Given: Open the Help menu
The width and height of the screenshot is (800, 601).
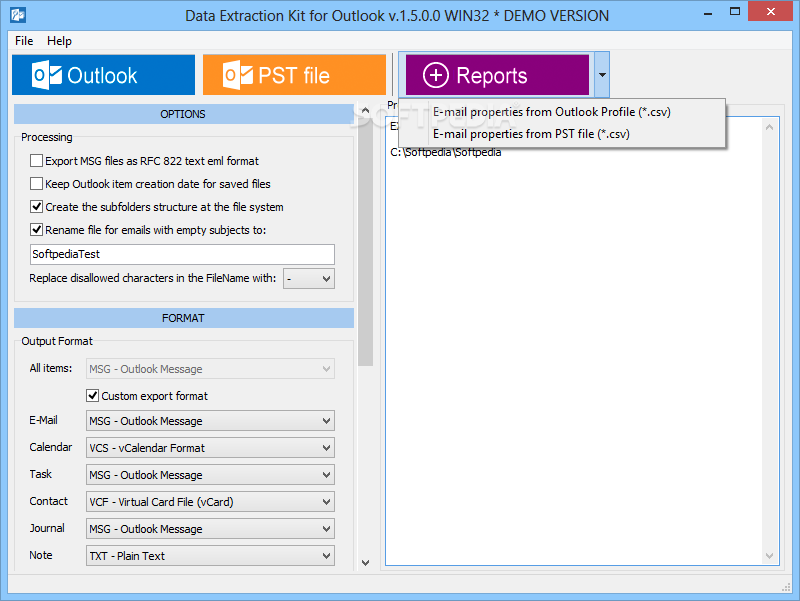Looking at the screenshot, I should click(59, 41).
